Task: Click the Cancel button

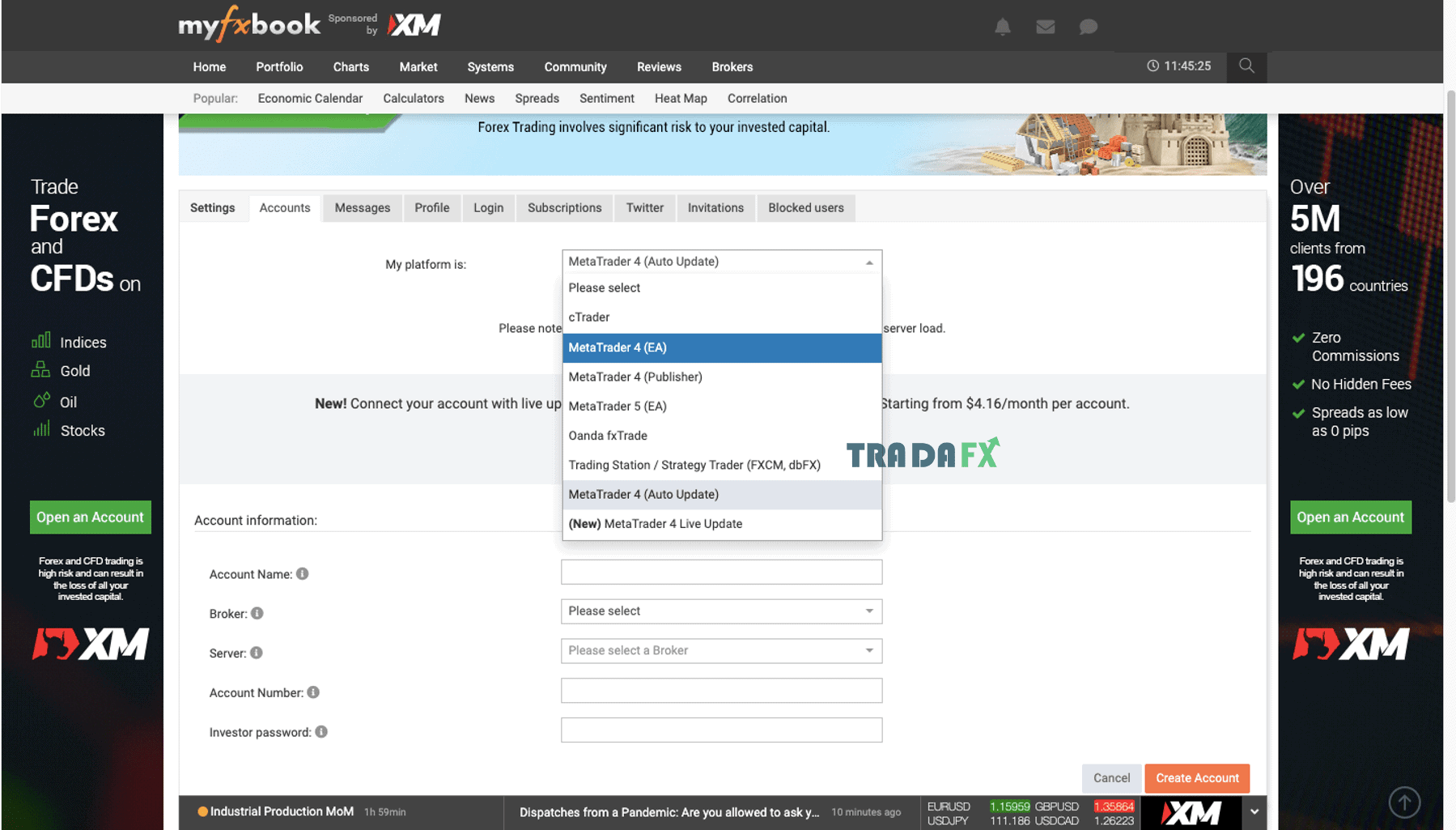Action: [x=1111, y=778]
